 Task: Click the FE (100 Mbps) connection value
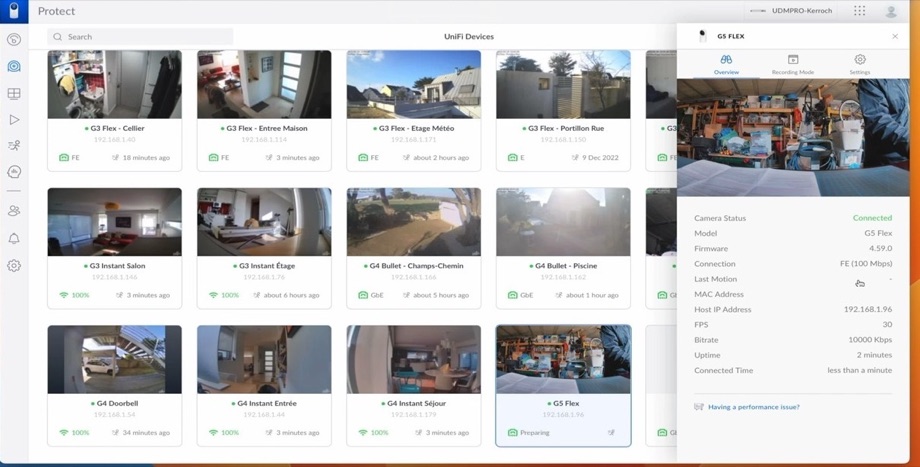coord(866,263)
